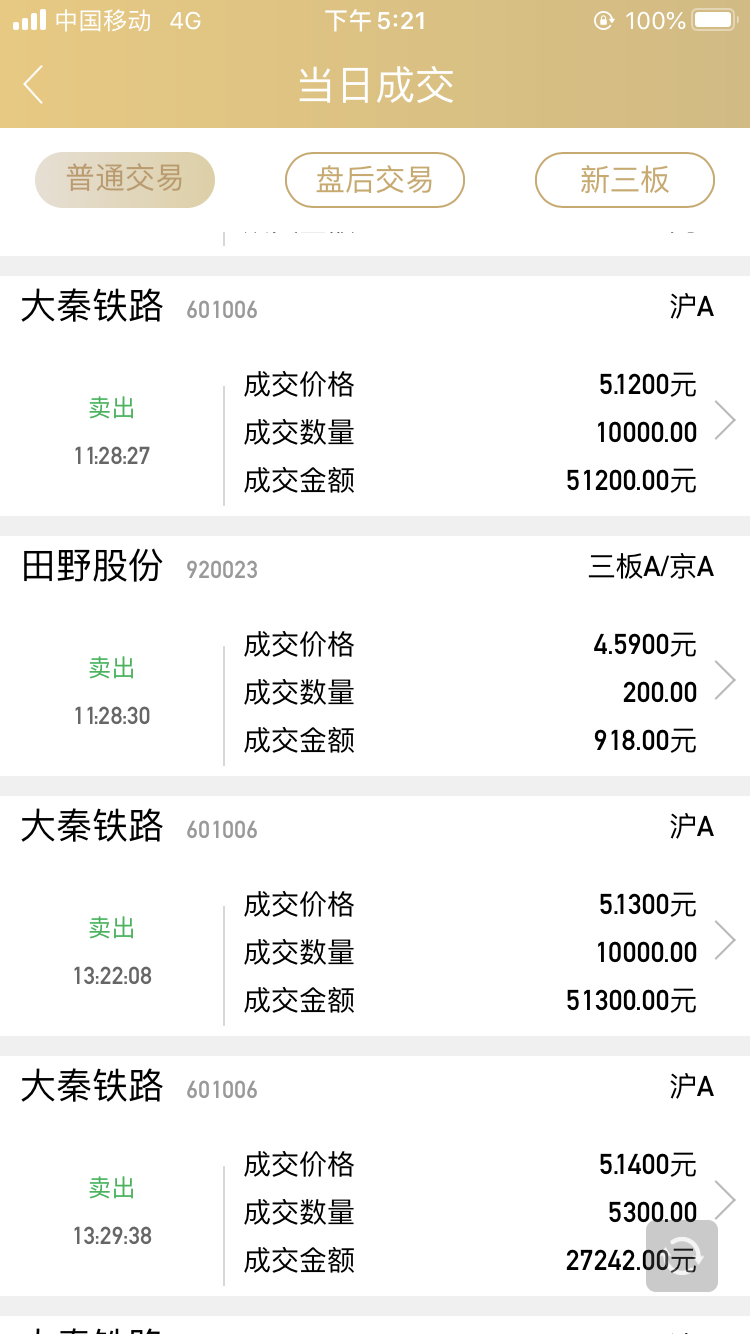Tap the 5.1400元 trade price

[x=647, y=1165]
